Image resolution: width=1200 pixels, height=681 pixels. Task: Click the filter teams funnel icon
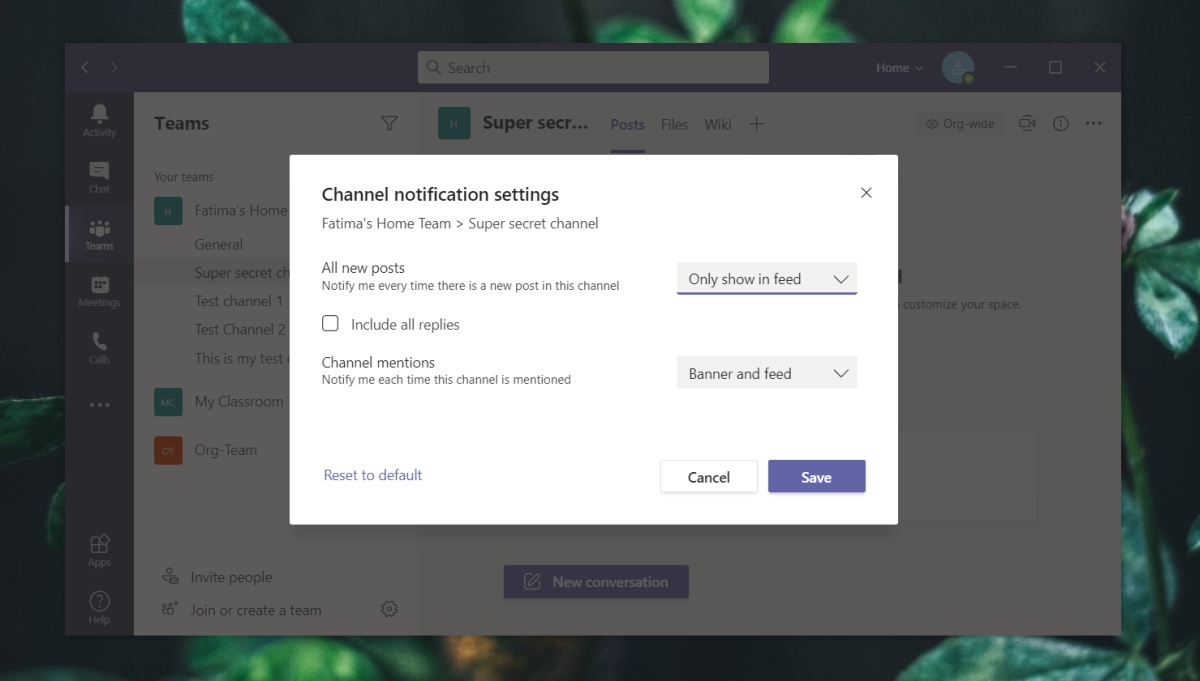389,123
